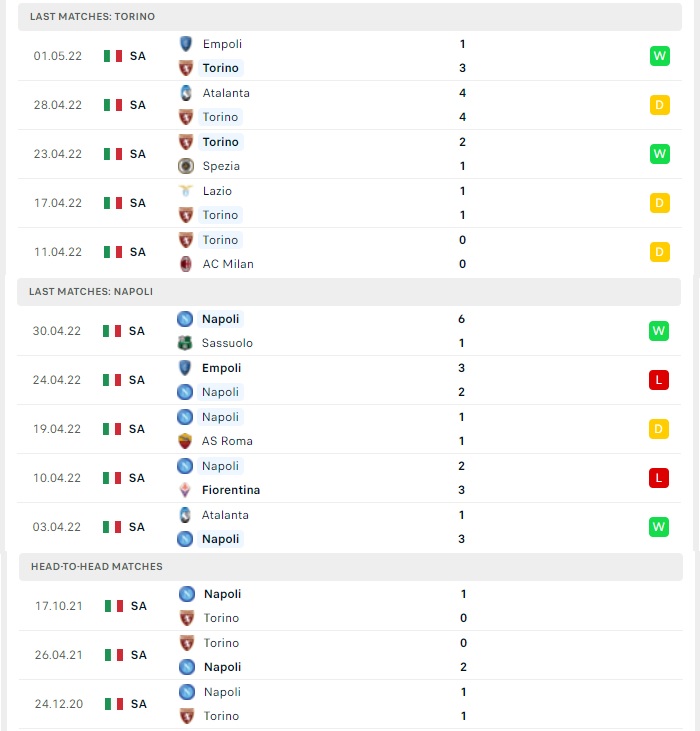Click the Spezia crest icon

pyautogui.click(x=185, y=166)
